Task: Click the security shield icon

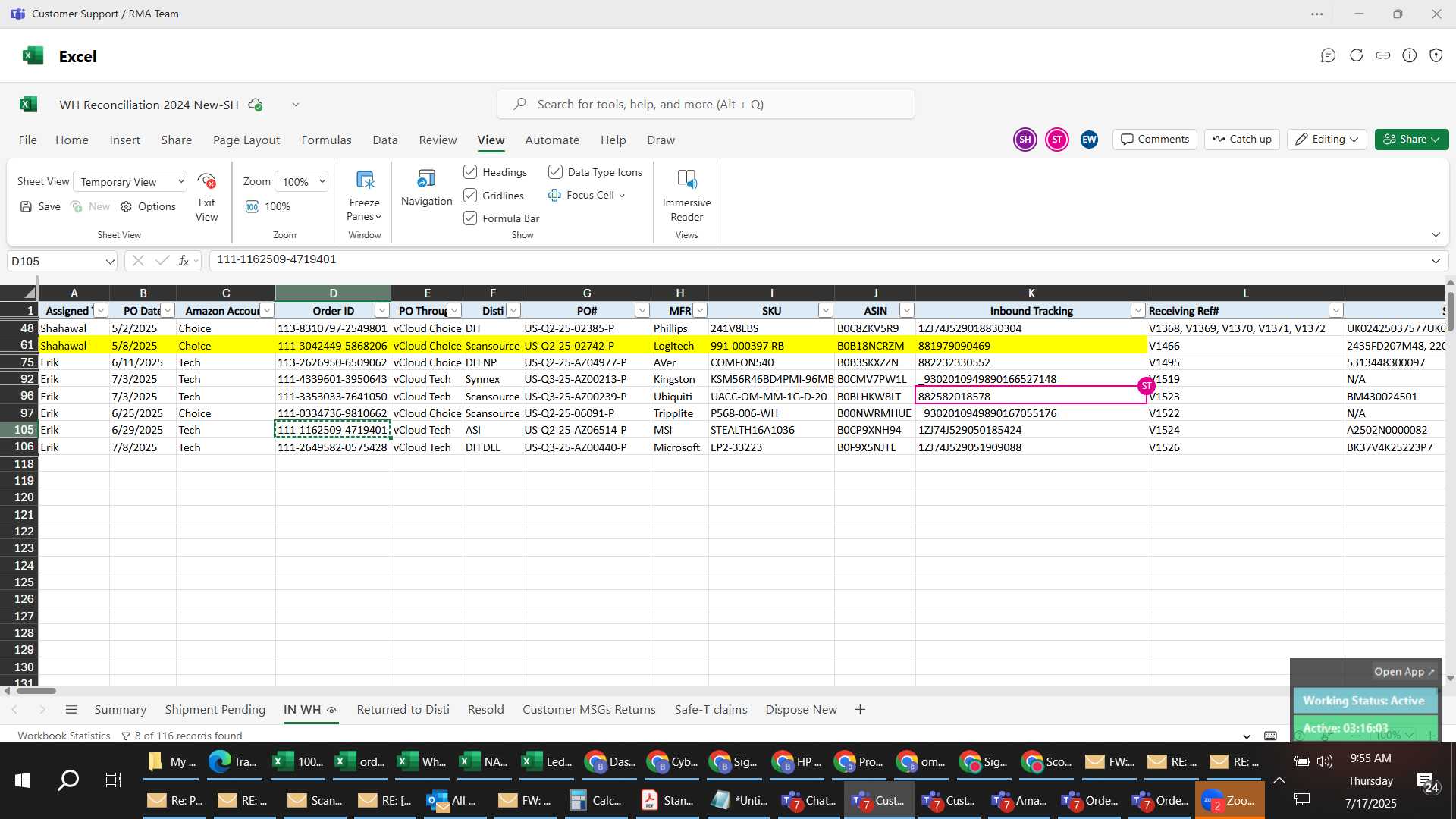Action: tap(1436, 55)
